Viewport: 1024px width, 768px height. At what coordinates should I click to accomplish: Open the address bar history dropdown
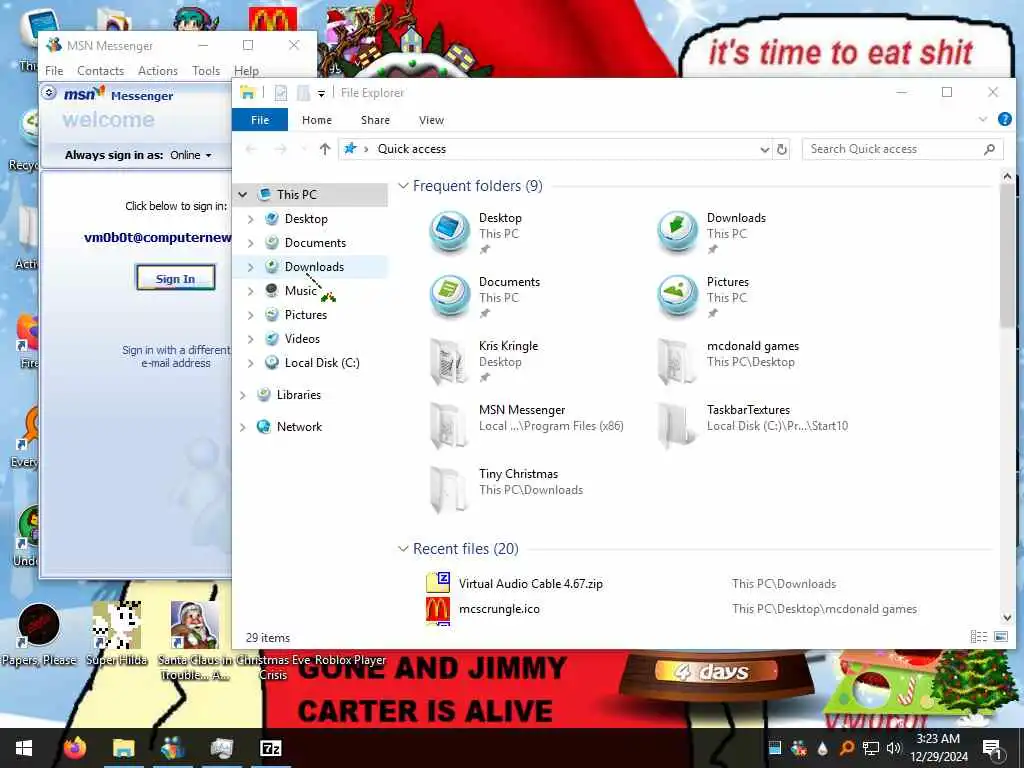pos(764,149)
